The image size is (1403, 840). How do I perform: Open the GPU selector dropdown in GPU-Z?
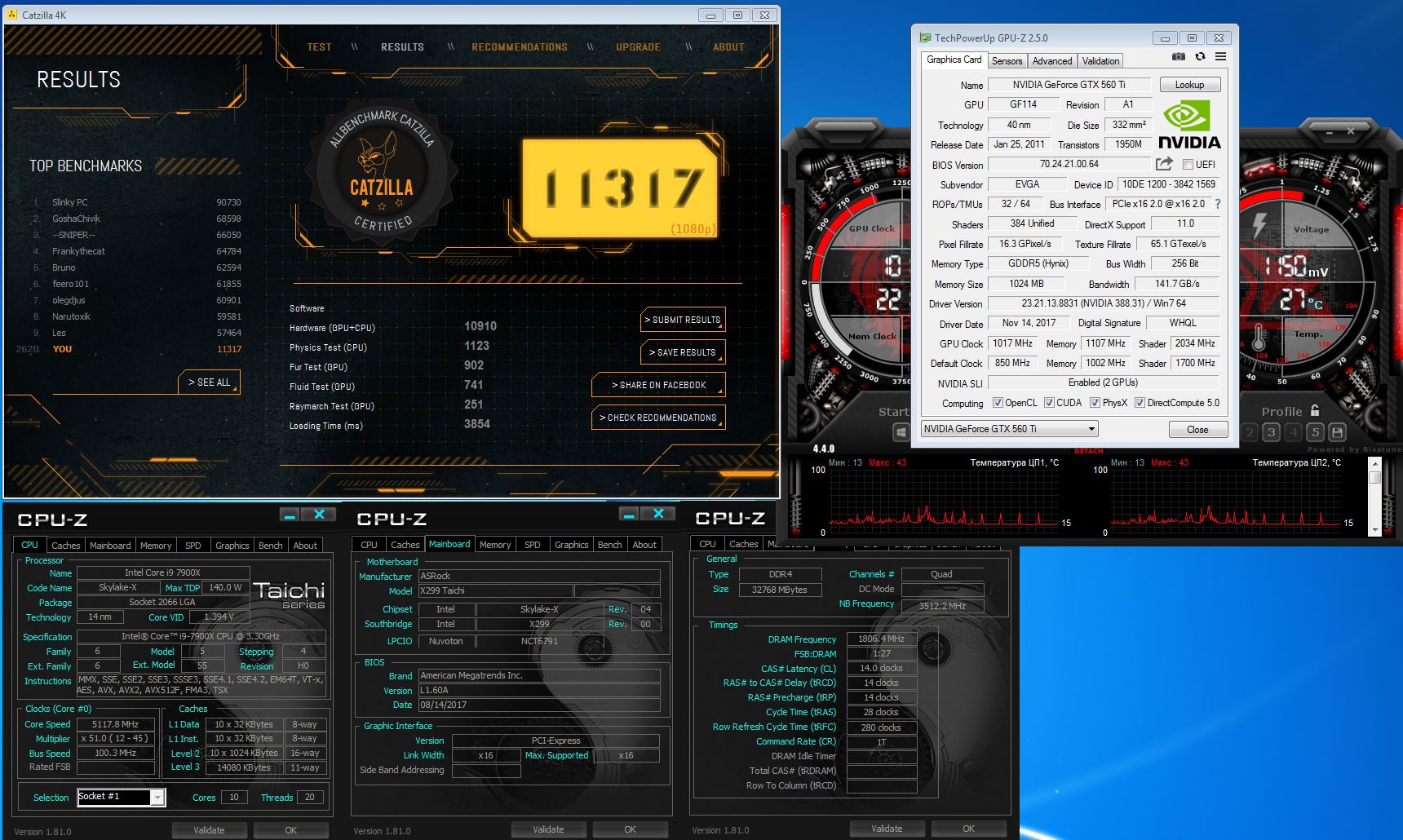[x=1009, y=429]
